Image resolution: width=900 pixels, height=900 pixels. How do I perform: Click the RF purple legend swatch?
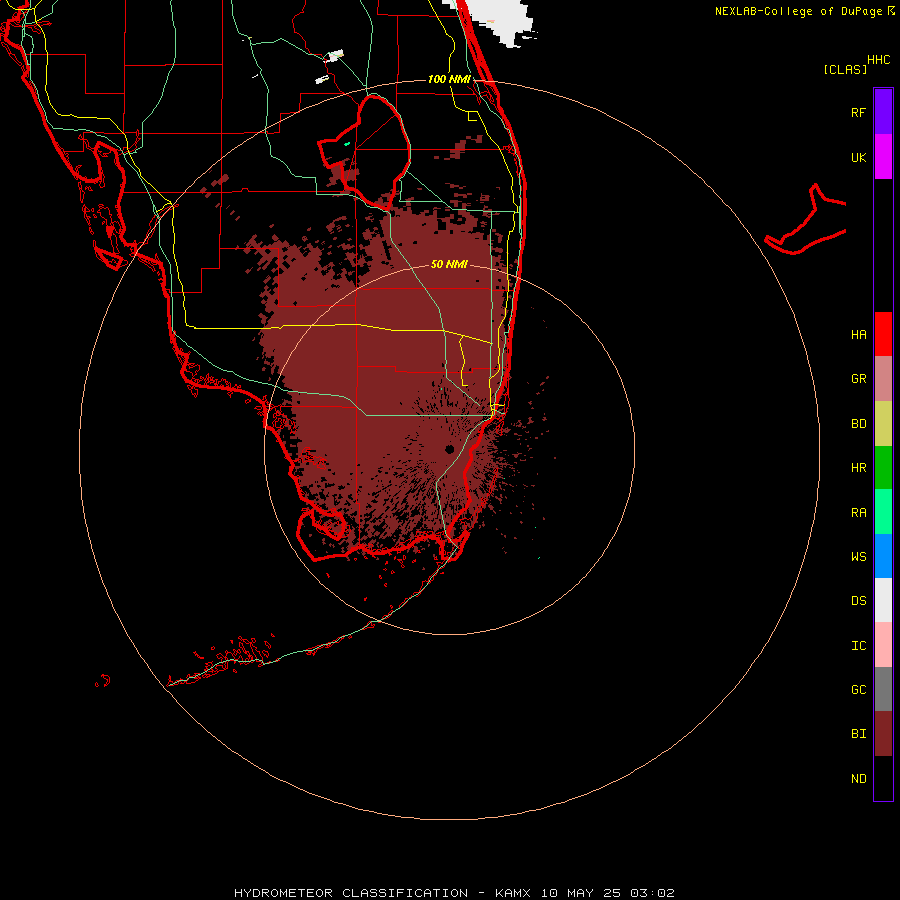click(883, 112)
